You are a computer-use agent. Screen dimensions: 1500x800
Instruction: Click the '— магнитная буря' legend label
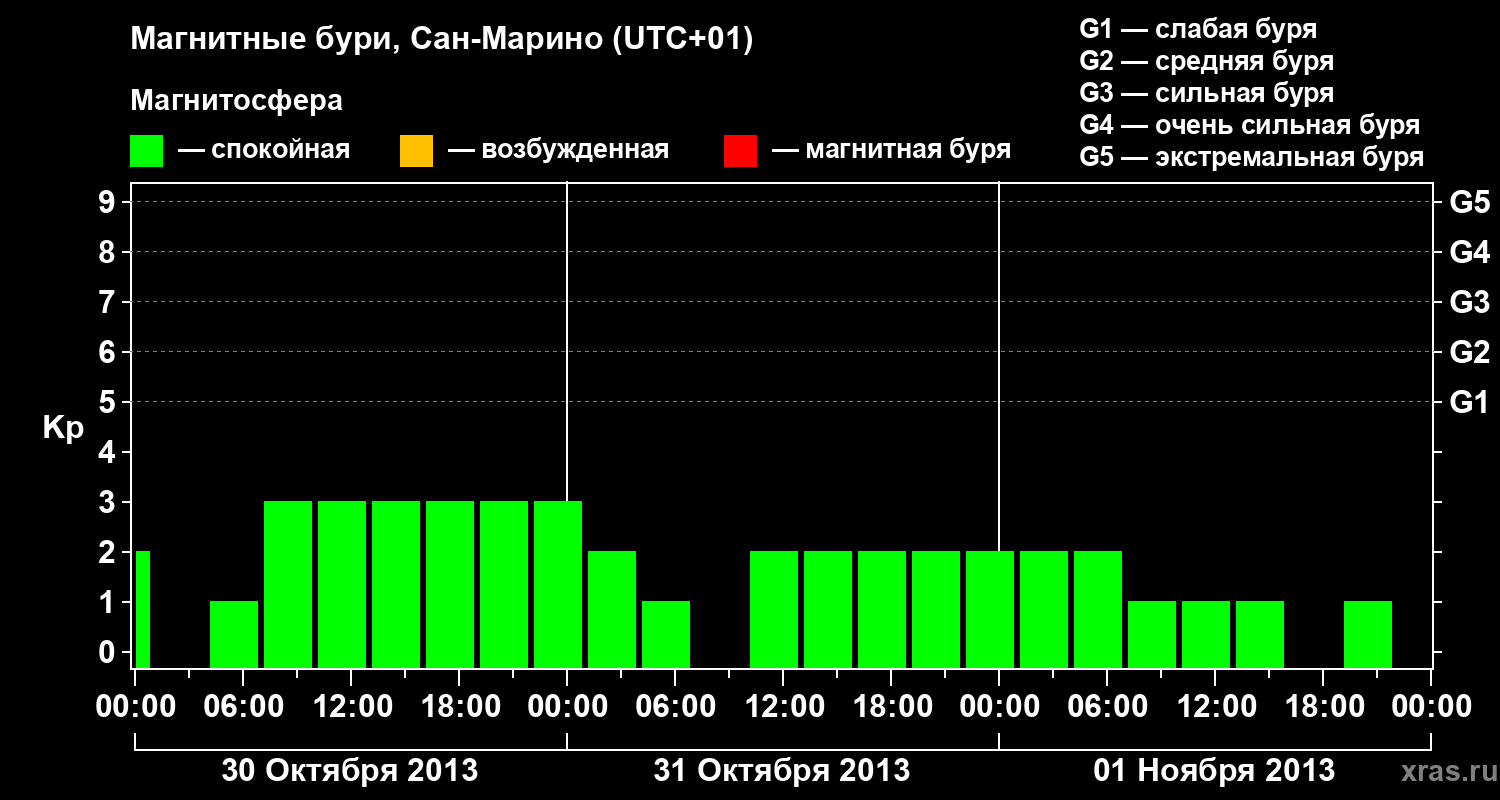point(892,151)
